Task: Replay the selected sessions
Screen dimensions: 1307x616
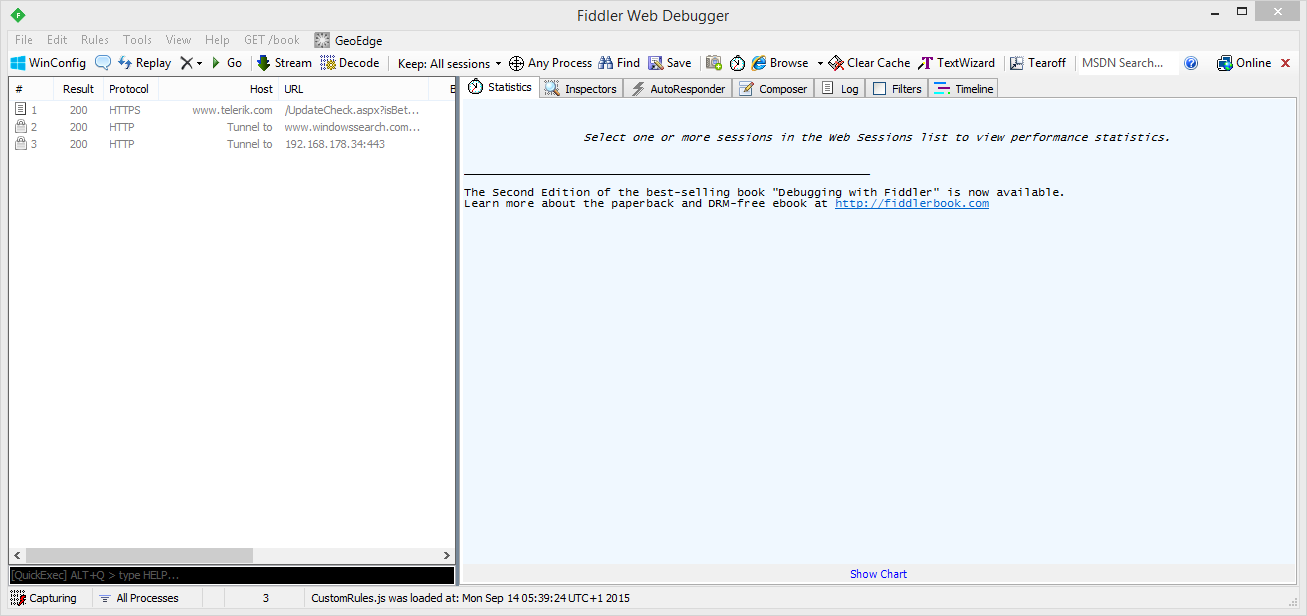Action: 144,63
